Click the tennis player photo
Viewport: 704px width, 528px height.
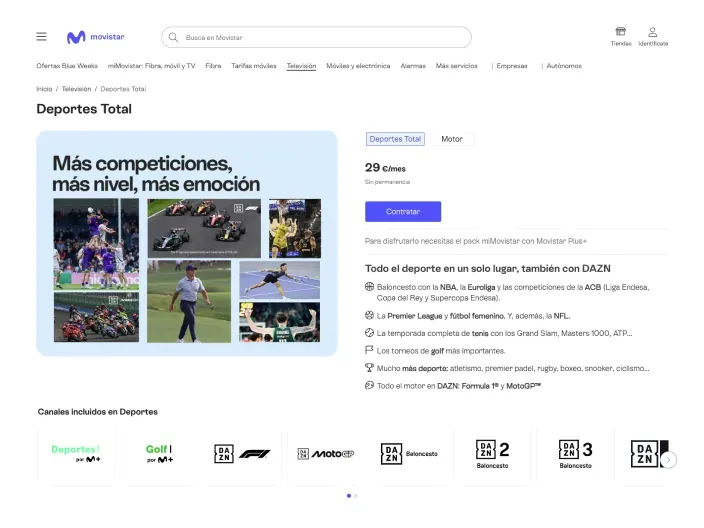[280, 280]
